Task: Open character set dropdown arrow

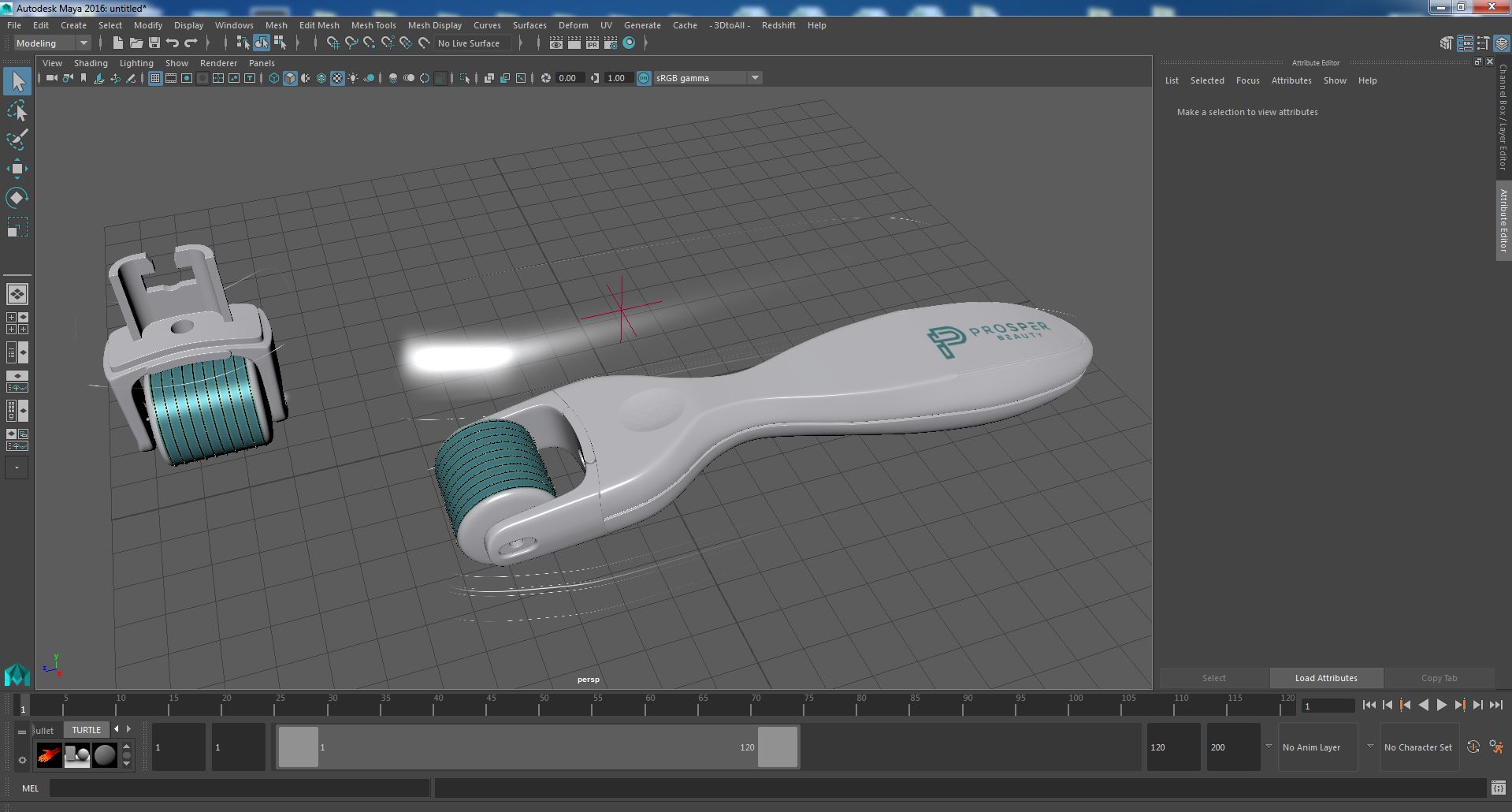Action: point(1370,747)
